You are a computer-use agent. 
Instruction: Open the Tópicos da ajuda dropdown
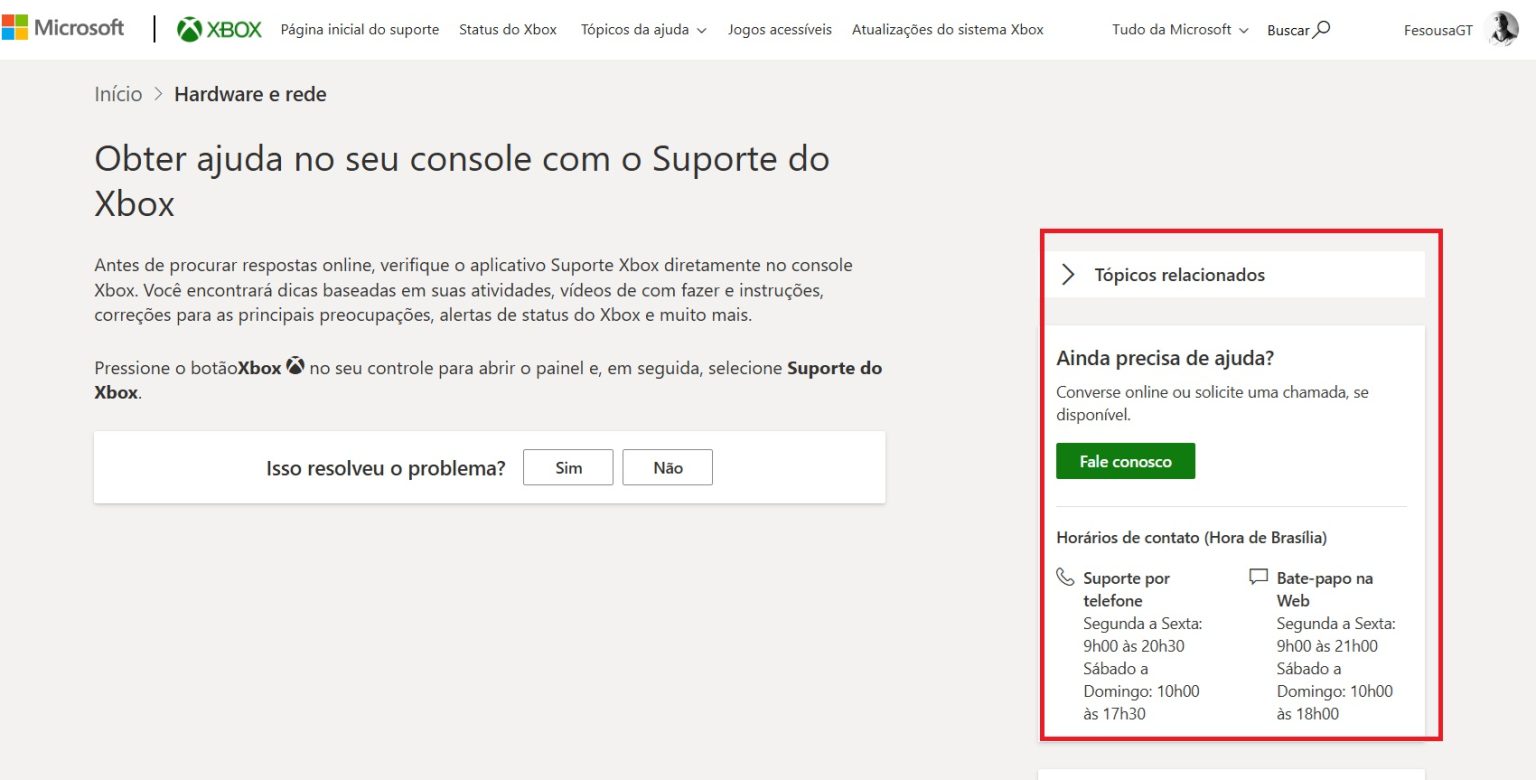(x=636, y=29)
